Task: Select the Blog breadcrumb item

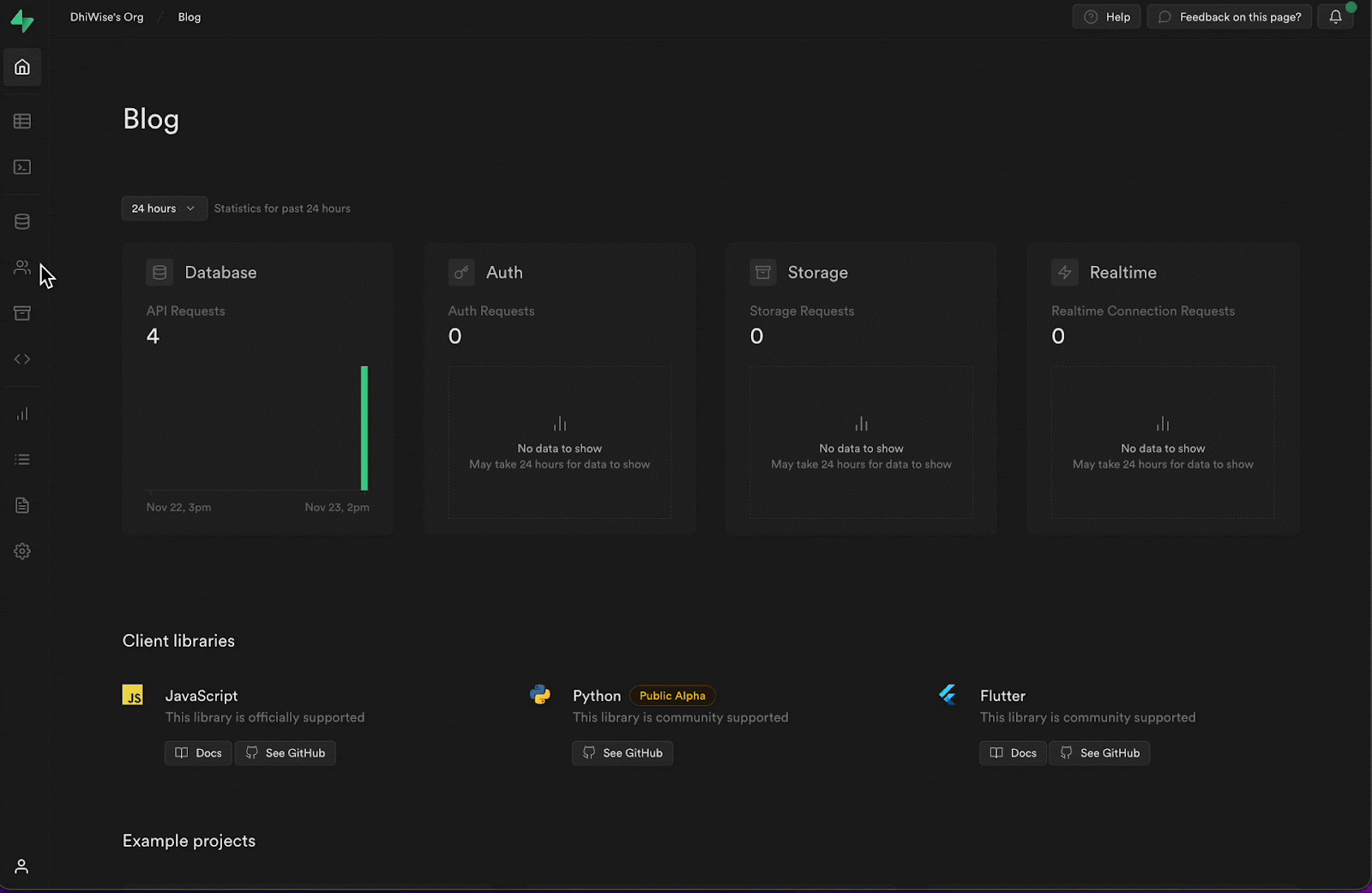Action: tap(189, 16)
